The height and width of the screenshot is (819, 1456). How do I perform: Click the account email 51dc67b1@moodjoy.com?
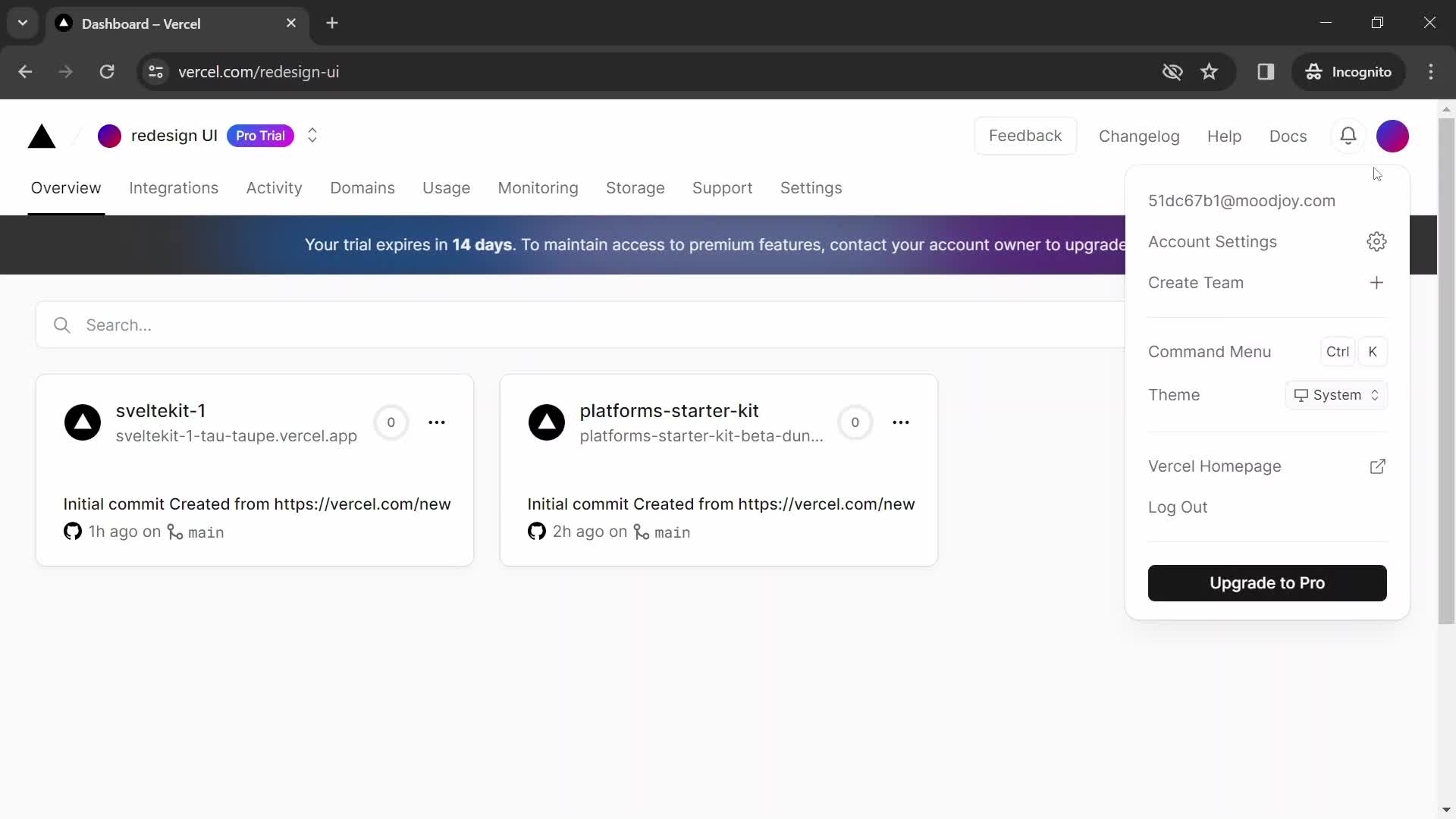click(x=1241, y=201)
